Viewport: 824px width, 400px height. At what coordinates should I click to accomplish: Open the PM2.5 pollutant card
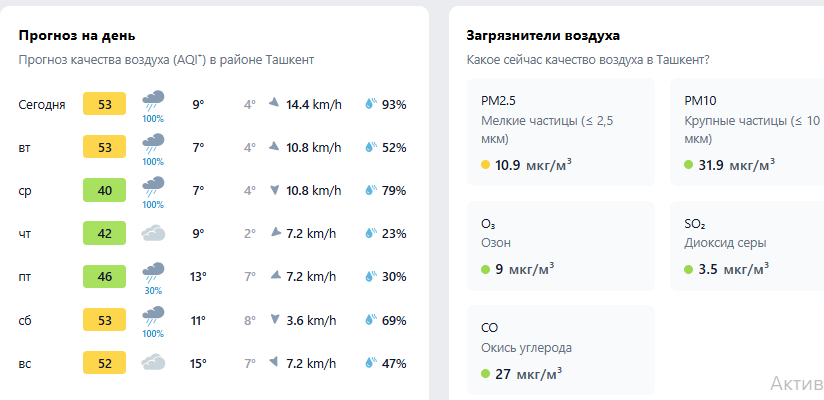(560, 132)
